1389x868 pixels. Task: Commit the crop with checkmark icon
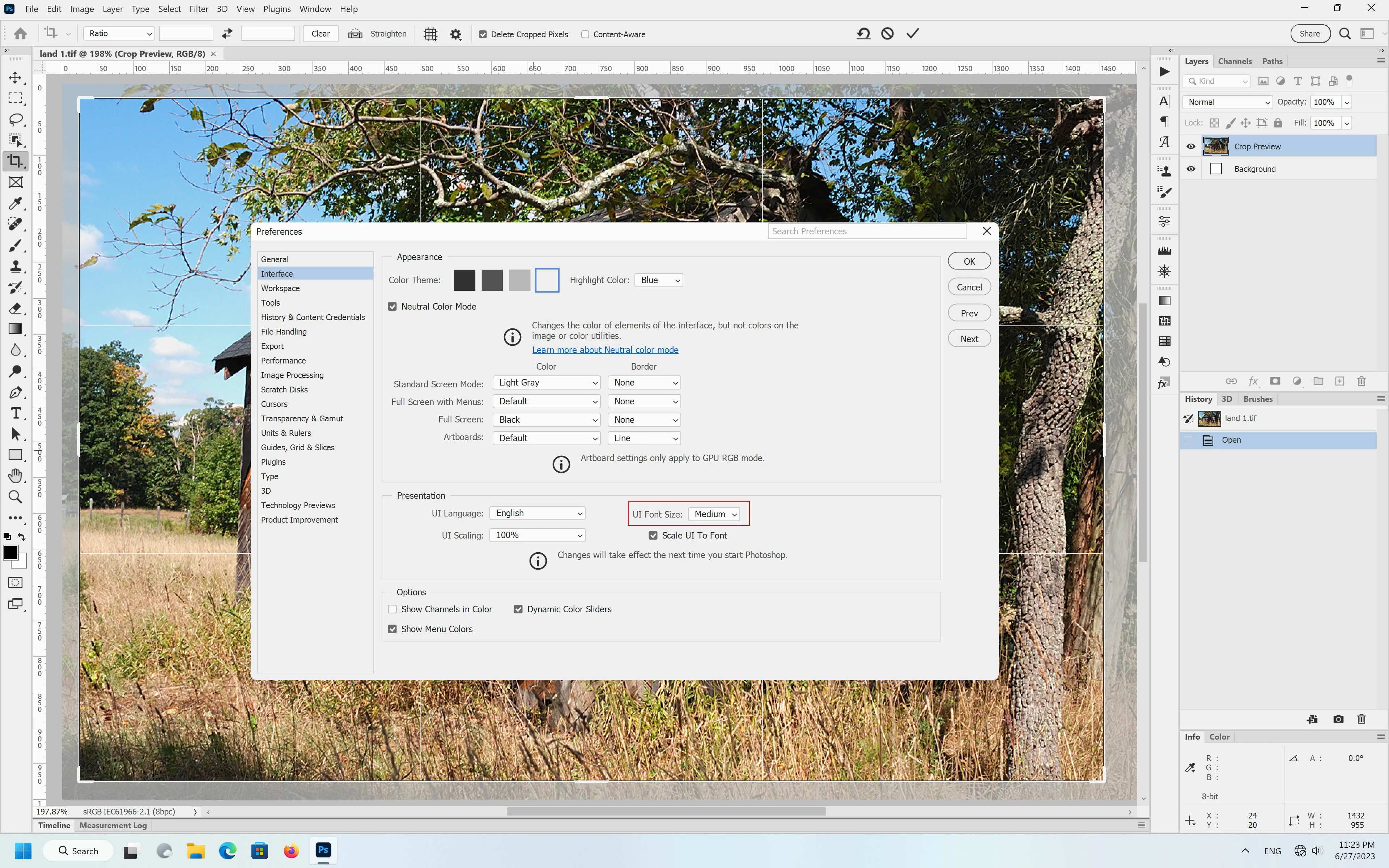click(x=913, y=34)
